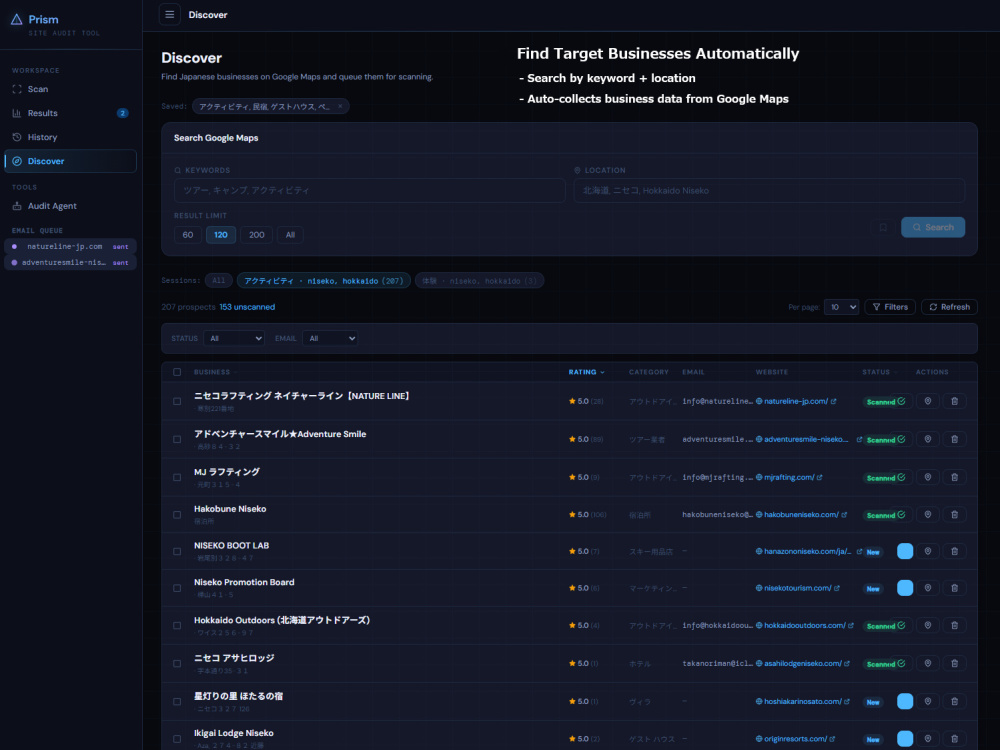Click the Refresh button
This screenshot has height=750, width=1000.
pyautogui.click(x=950, y=307)
